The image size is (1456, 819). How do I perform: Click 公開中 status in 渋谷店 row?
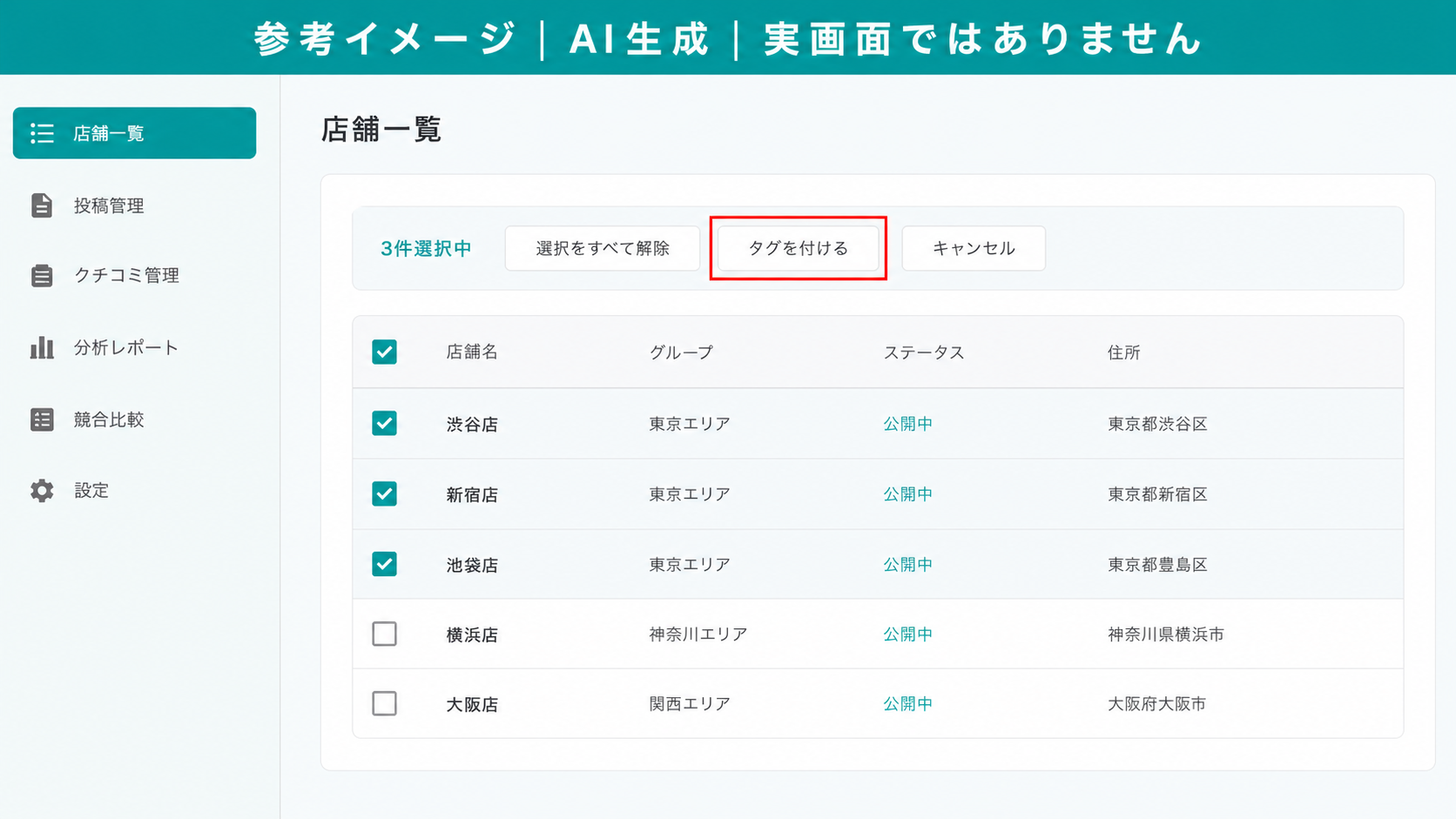[x=908, y=424]
